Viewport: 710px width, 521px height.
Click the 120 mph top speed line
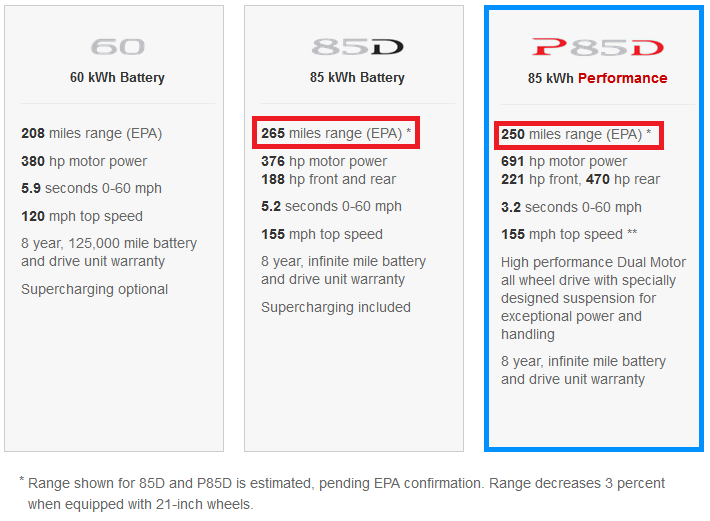click(x=82, y=216)
